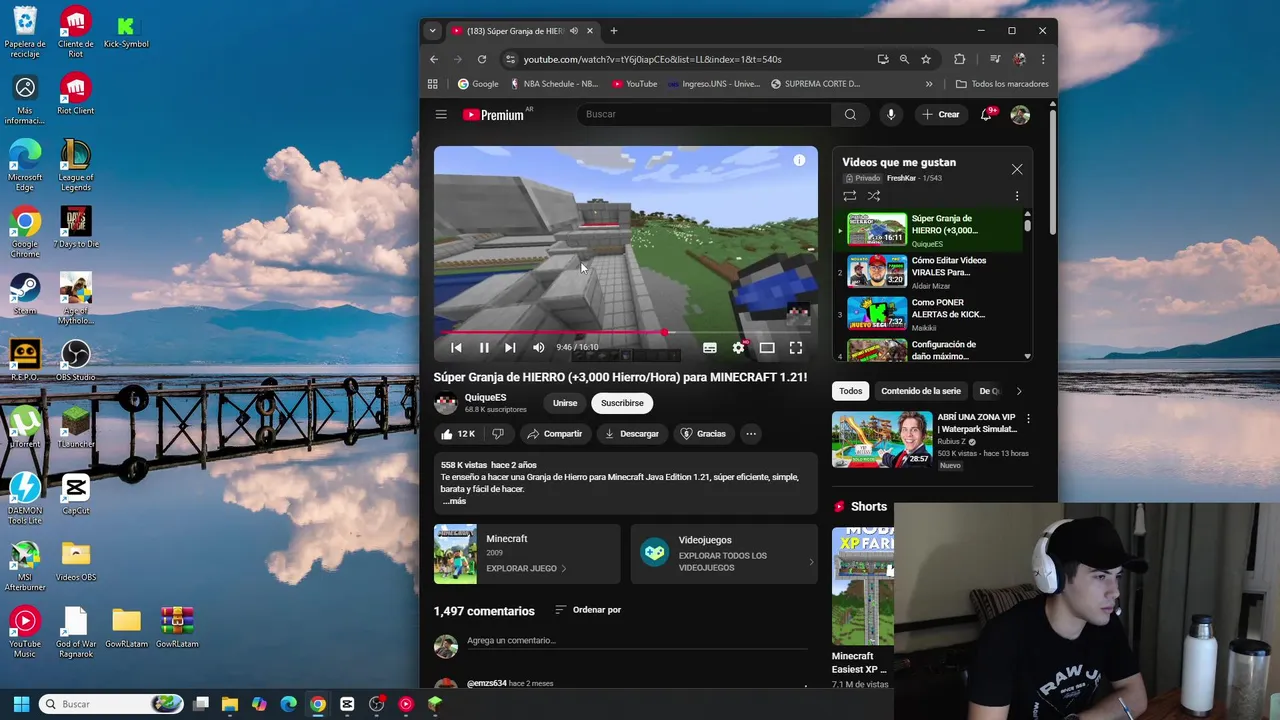Viewport: 1280px width, 720px height.
Task: Toggle playlist shuffle icon
Action: pyautogui.click(x=874, y=196)
